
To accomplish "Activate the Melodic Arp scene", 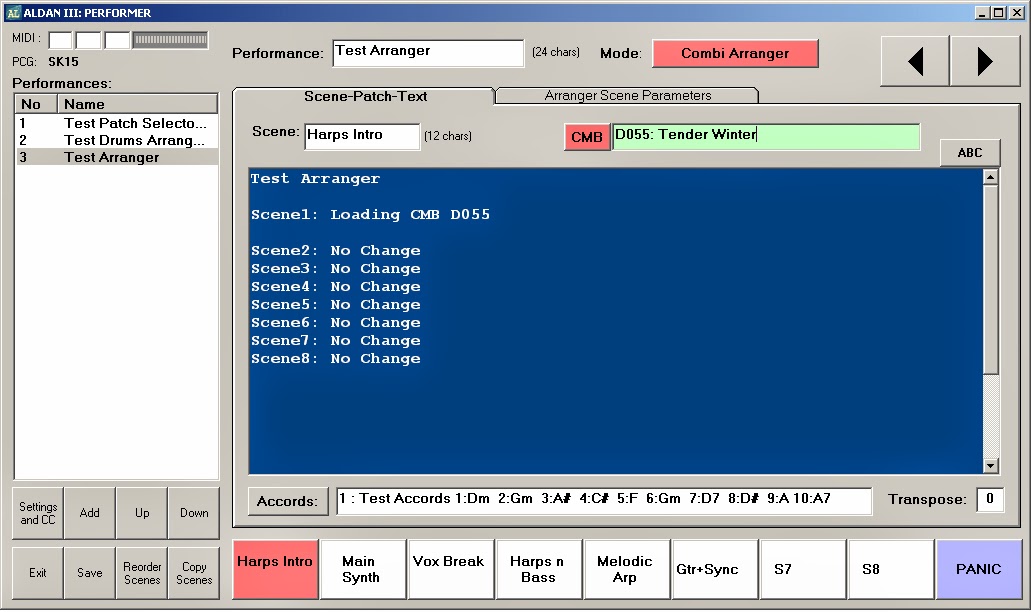I will (627, 569).
